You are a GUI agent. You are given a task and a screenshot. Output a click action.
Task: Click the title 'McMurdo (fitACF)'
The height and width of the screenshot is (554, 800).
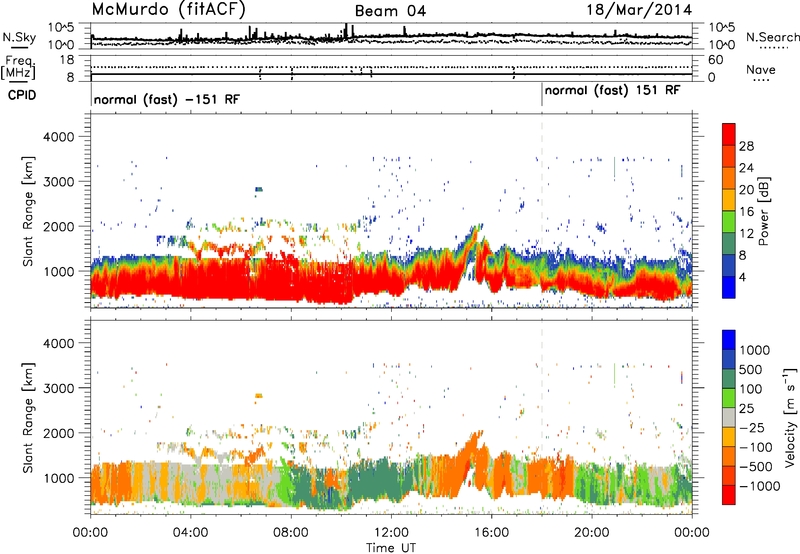168,10
